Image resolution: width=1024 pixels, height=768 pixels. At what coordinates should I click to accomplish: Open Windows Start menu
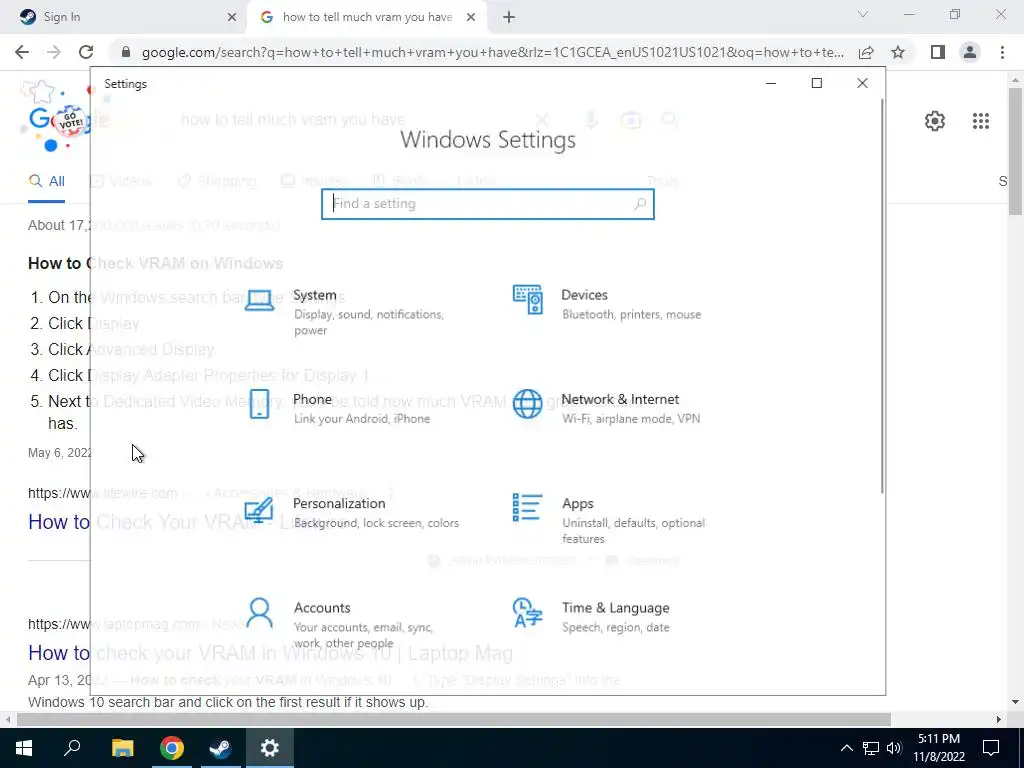click(24, 748)
